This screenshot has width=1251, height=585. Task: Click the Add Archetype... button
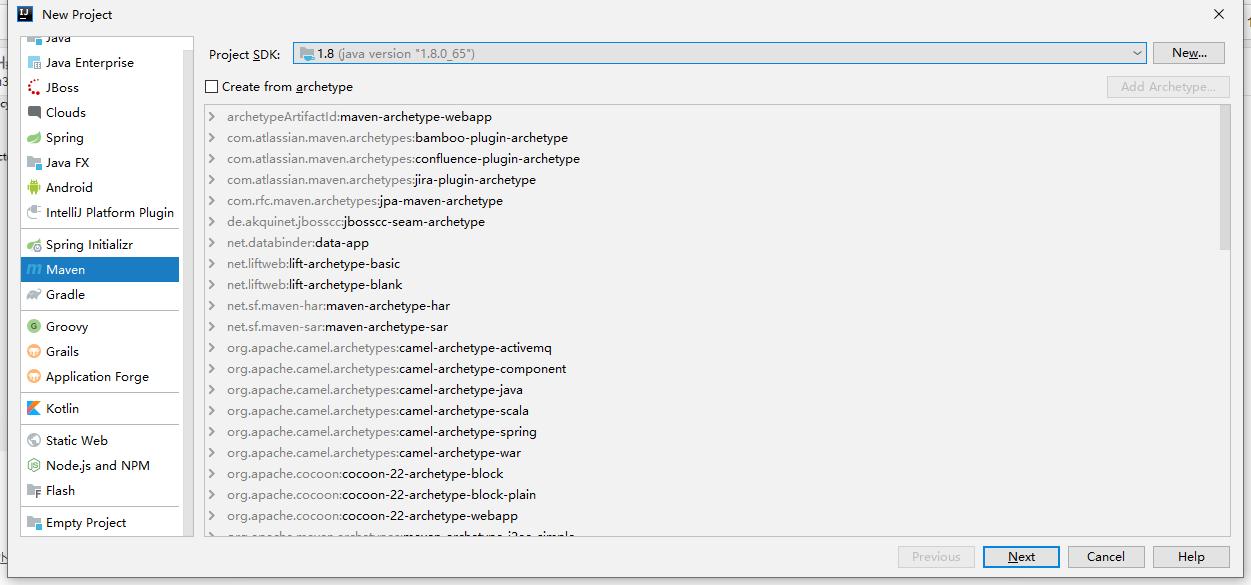pyautogui.click(x=1168, y=87)
